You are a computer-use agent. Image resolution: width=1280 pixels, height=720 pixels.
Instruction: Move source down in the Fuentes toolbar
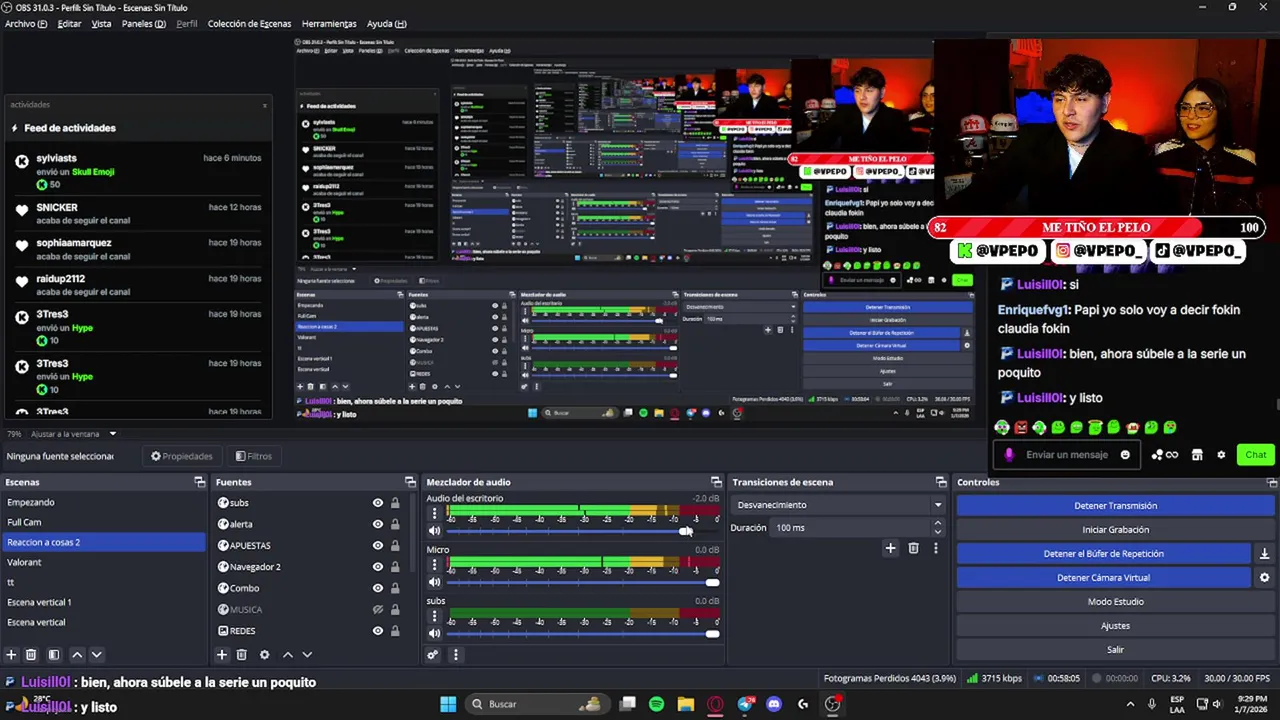pos(307,655)
